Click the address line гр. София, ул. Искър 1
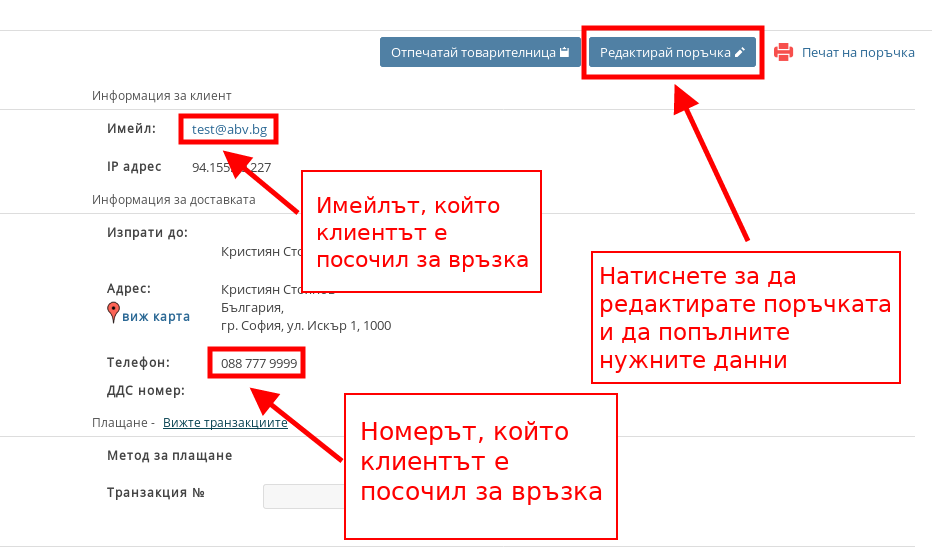The width and height of the screenshot is (932, 553). point(305,325)
